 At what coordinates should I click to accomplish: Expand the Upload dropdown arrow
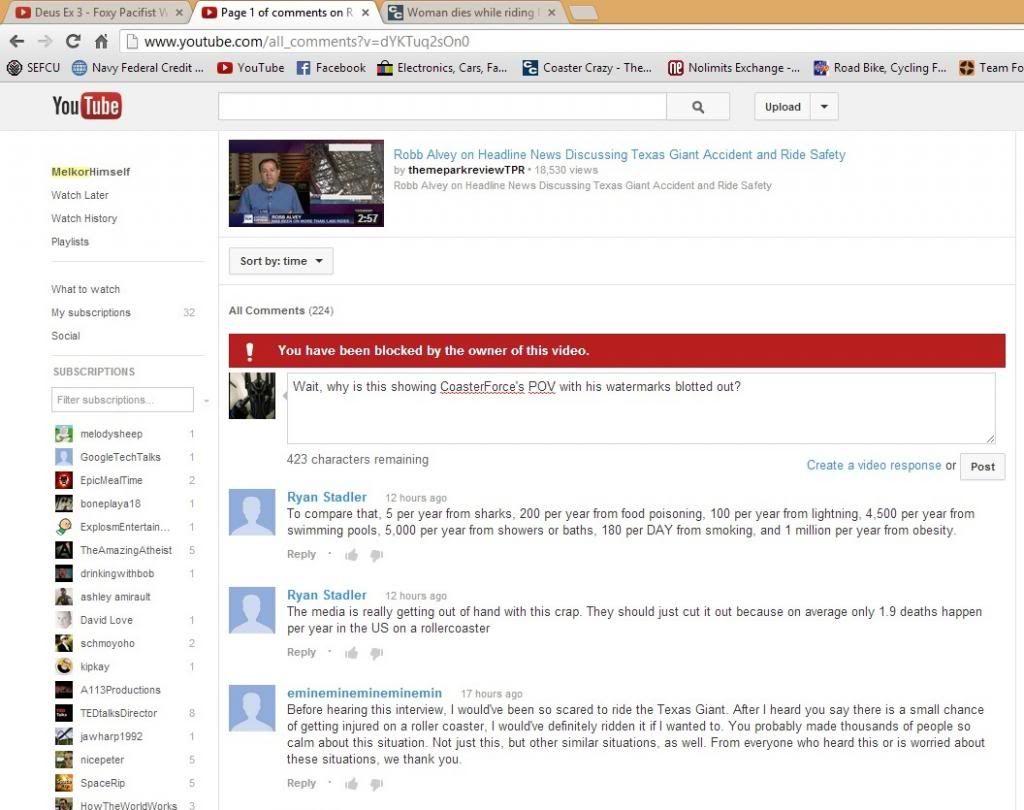point(824,106)
